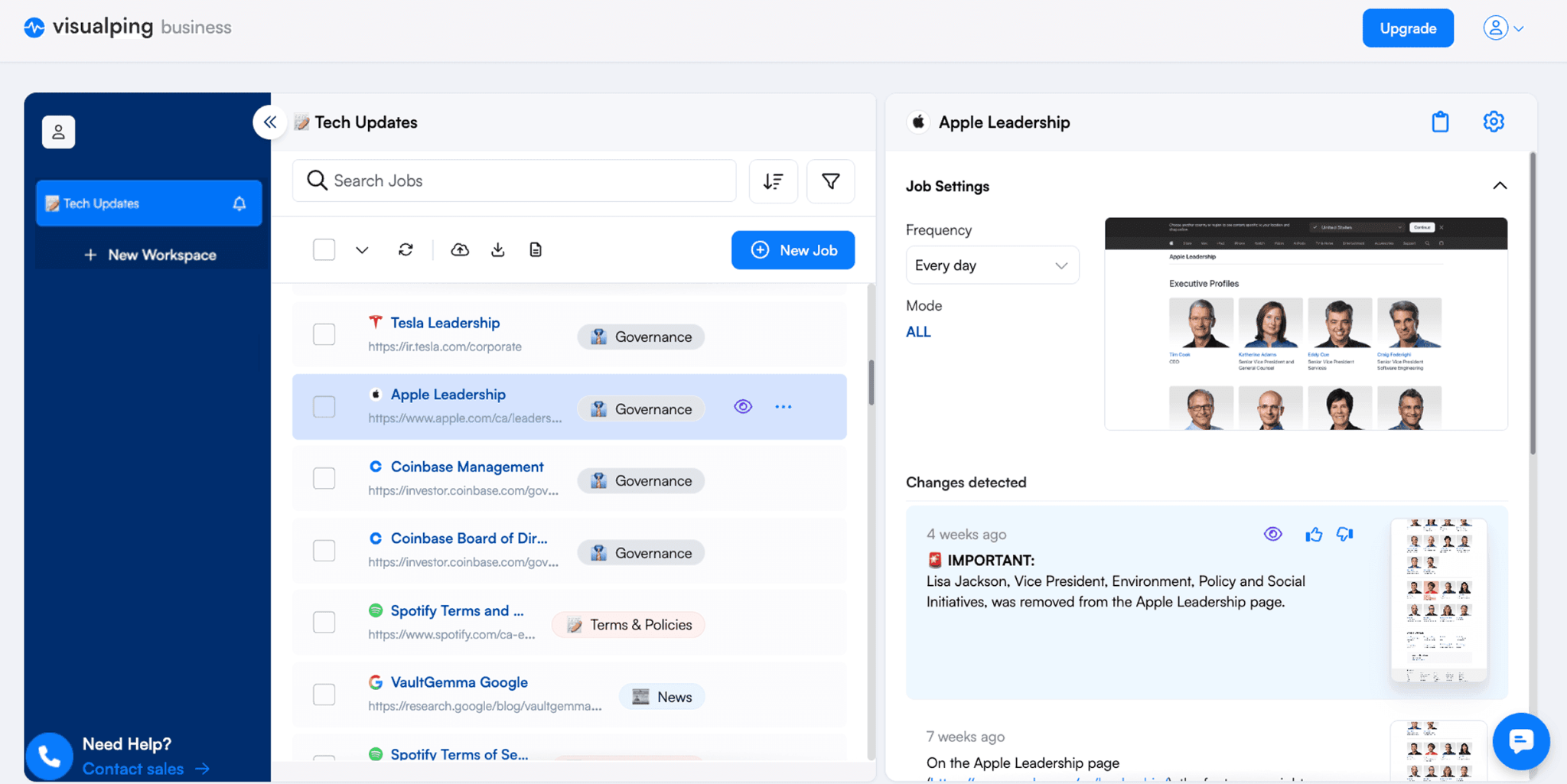Preview Apple Leadership with the eye toggle
Image resolution: width=1567 pixels, height=784 pixels.
pyautogui.click(x=741, y=406)
